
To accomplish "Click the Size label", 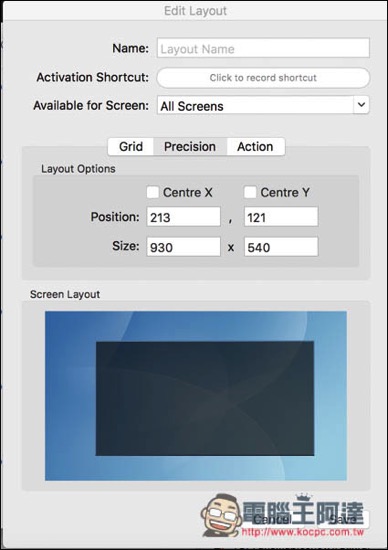I will click(126, 246).
